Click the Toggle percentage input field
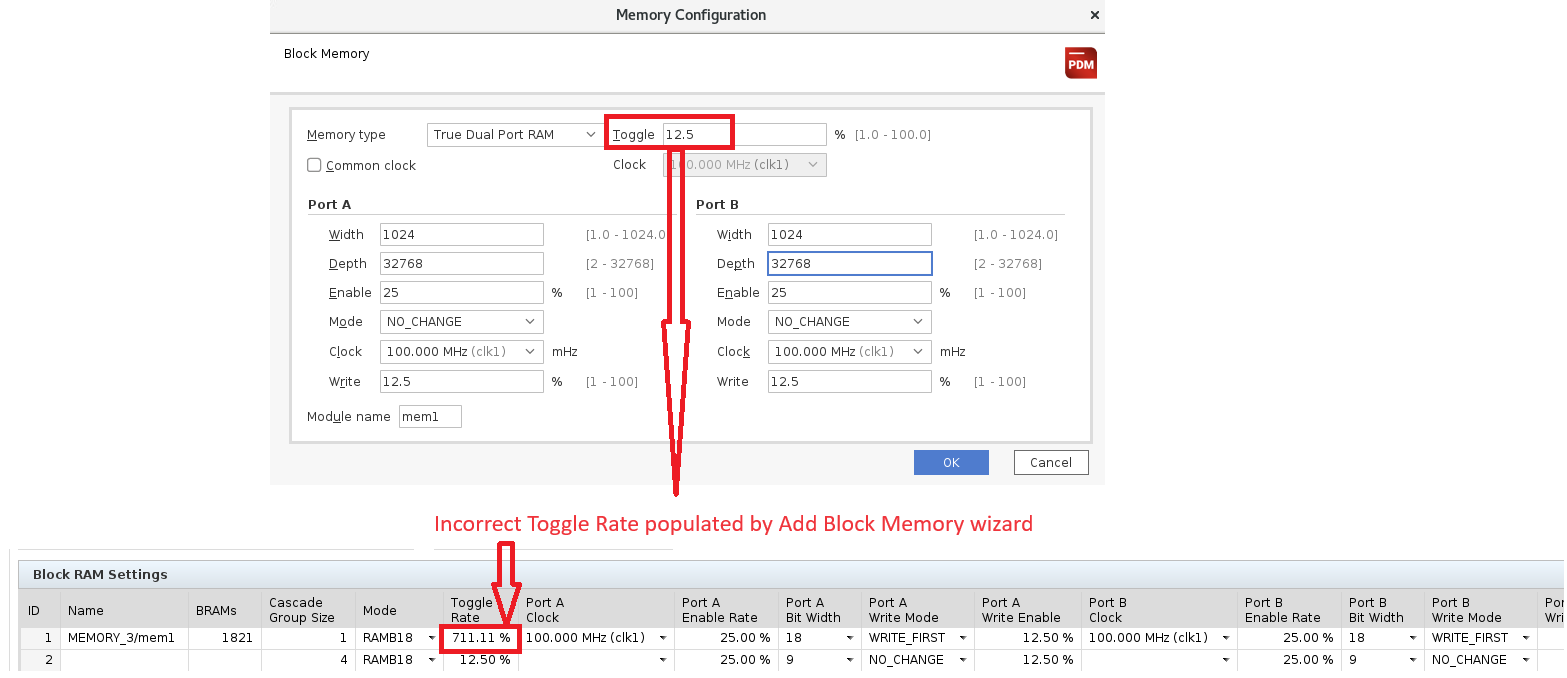The height and width of the screenshot is (678, 1567). point(744,134)
